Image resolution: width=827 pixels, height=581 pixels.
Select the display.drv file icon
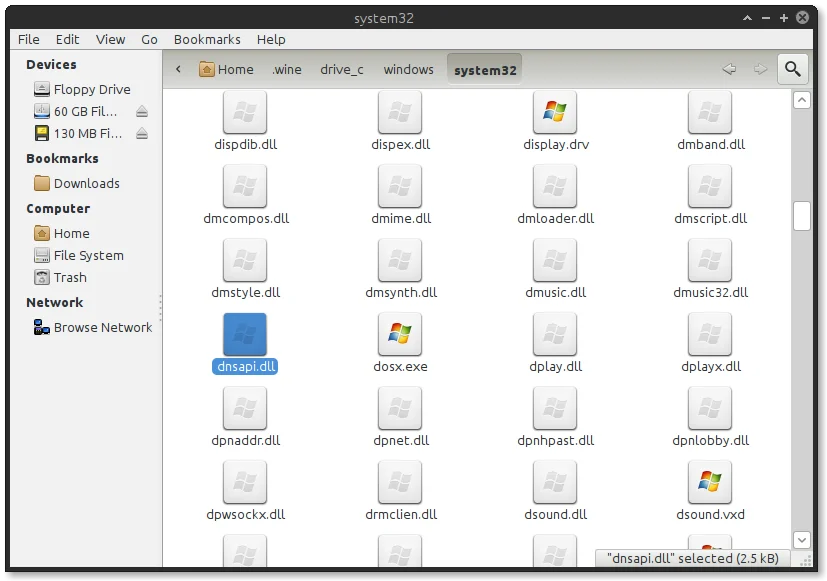coord(555,112)
